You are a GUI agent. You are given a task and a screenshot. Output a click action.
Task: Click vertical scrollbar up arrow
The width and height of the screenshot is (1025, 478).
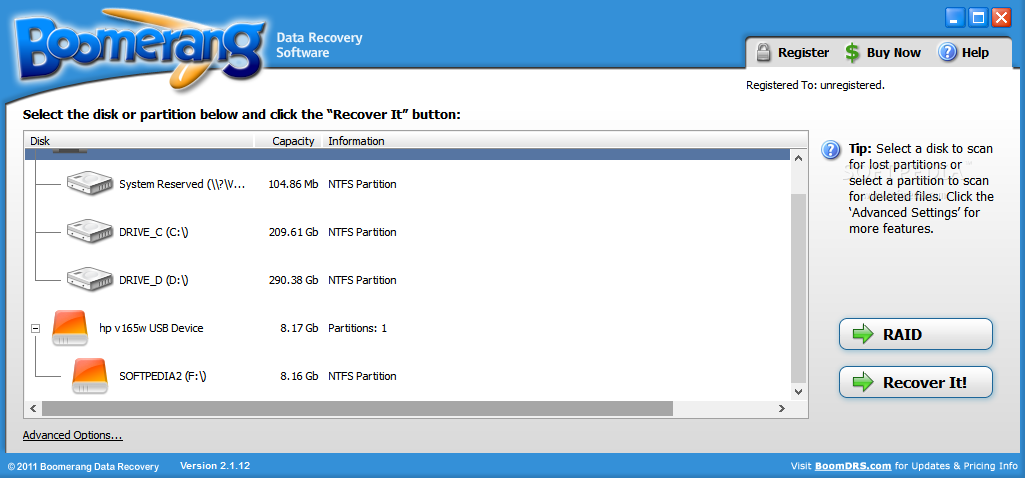point(798,158)
